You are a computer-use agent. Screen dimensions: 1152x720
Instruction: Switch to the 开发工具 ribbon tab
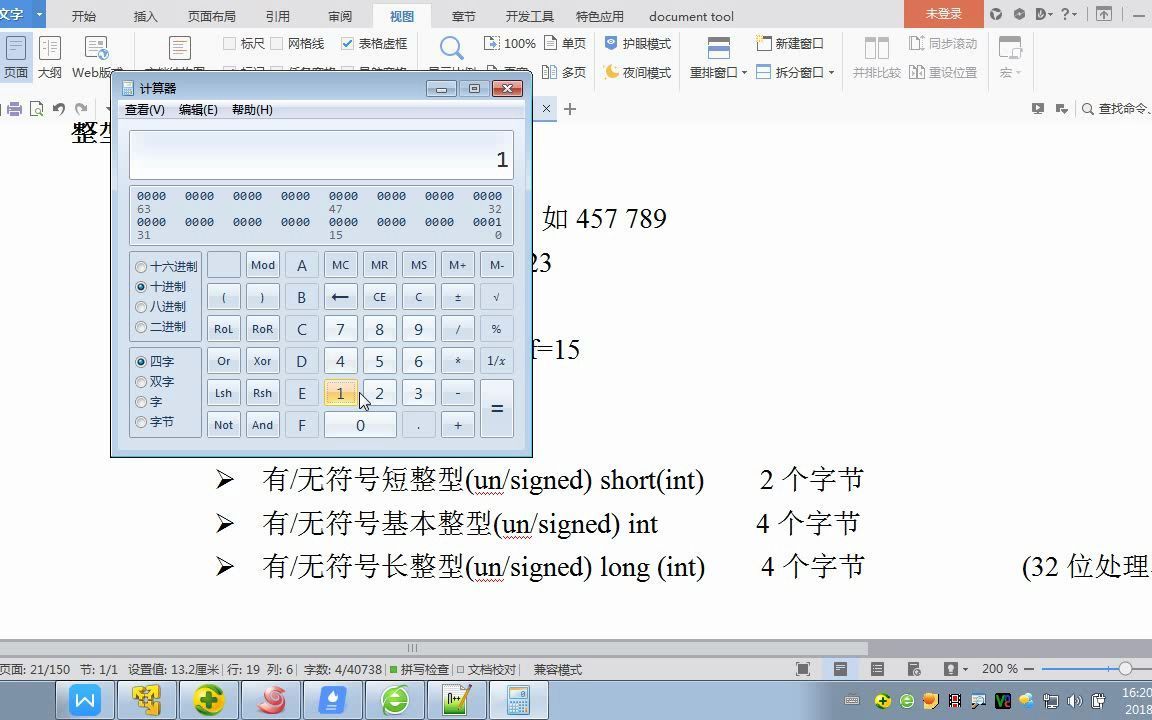pyautogui.click(x=530, y=16)
